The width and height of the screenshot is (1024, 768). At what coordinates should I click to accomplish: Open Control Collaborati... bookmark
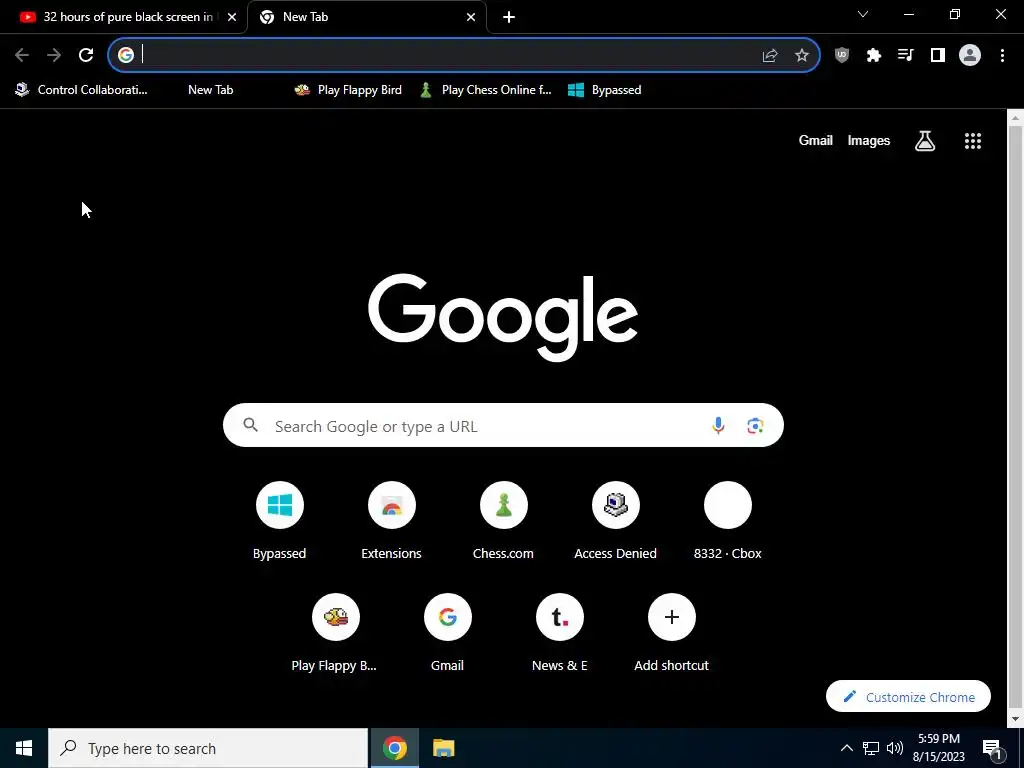[82, 90]
